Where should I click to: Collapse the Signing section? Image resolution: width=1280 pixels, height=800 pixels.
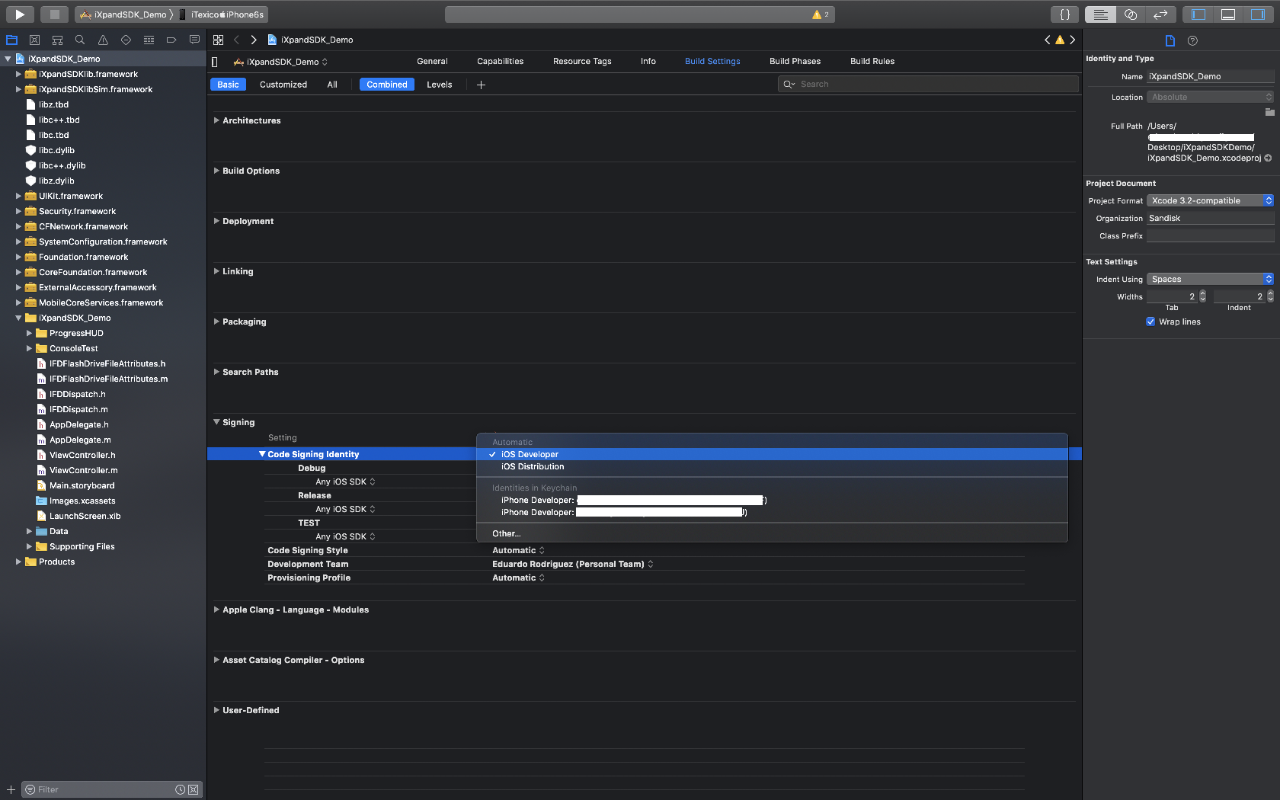[217, 422]
